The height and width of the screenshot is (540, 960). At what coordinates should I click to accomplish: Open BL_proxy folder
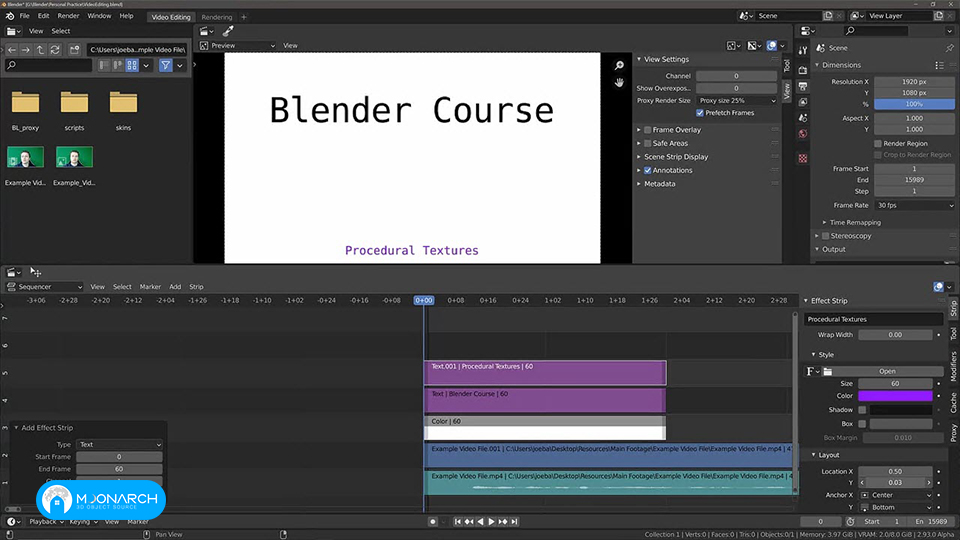coord(25,110)
